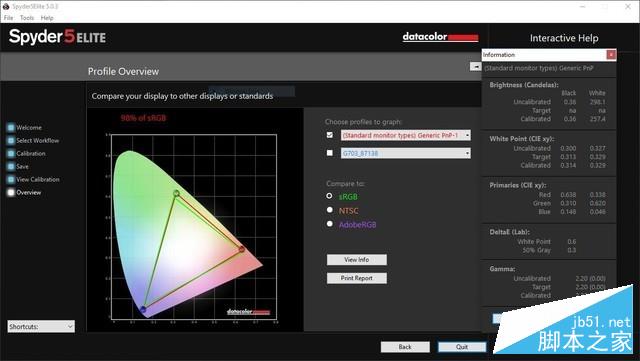The width and height of the screenshot is (640, 361).
Task: Click the Spyder5Elite title bar app icon
Action: coord(6,7)
